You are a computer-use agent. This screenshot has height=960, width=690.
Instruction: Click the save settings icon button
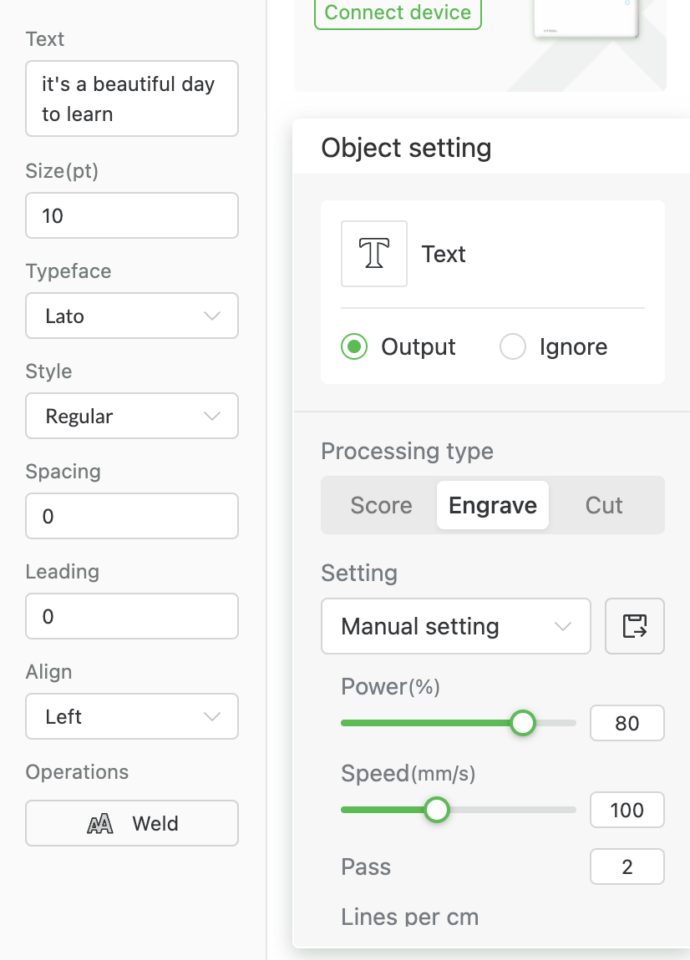coord(635,627)
